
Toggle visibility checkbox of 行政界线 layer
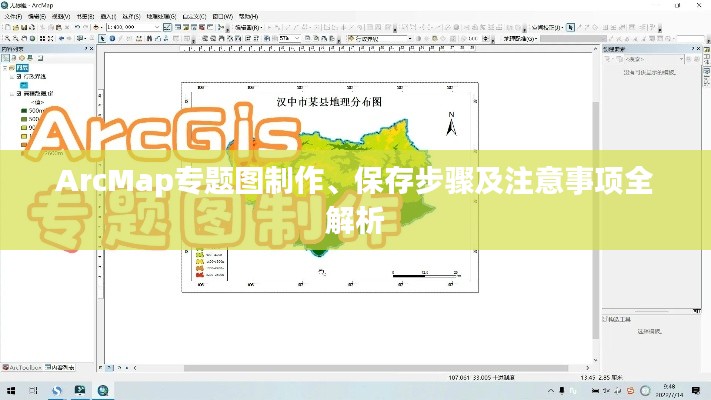pyautogui.click(x=19, y=77)
